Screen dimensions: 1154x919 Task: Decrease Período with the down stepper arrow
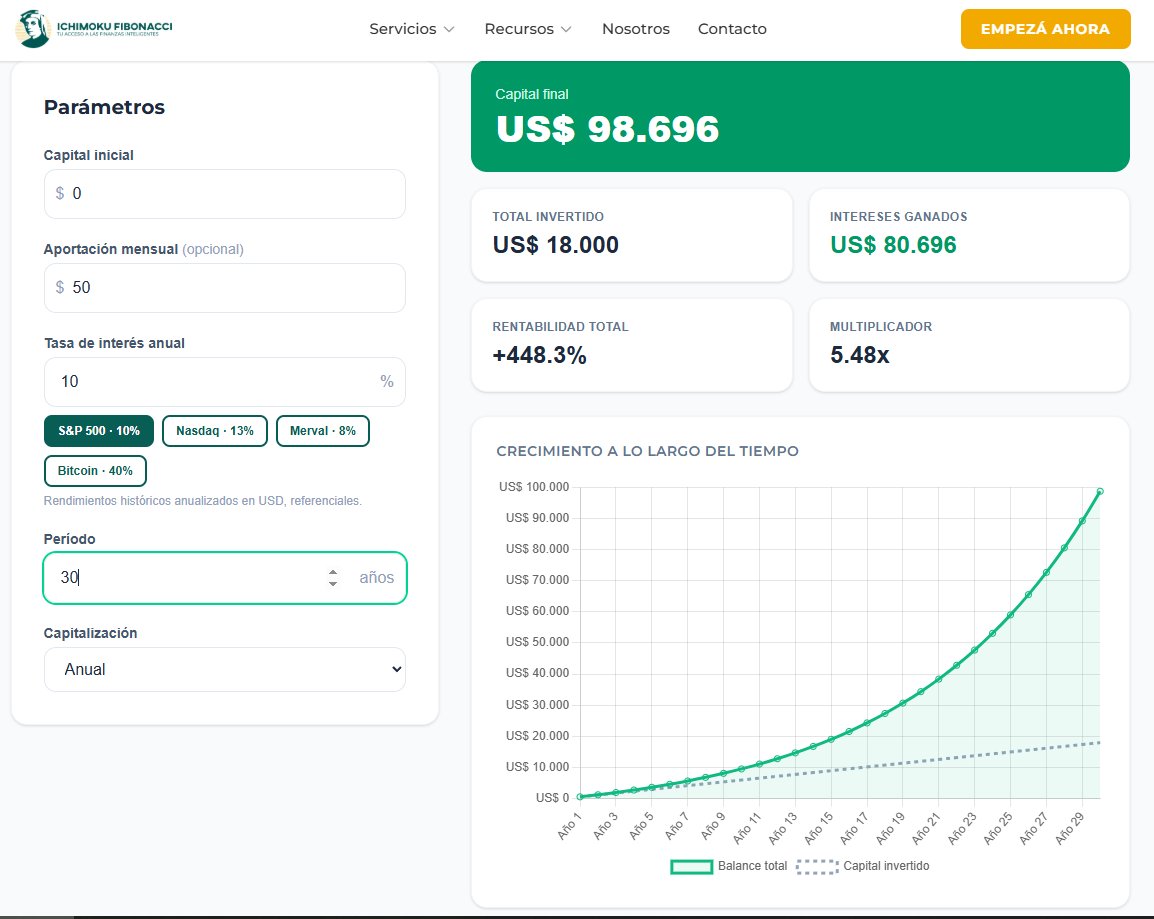click(333, 583)
